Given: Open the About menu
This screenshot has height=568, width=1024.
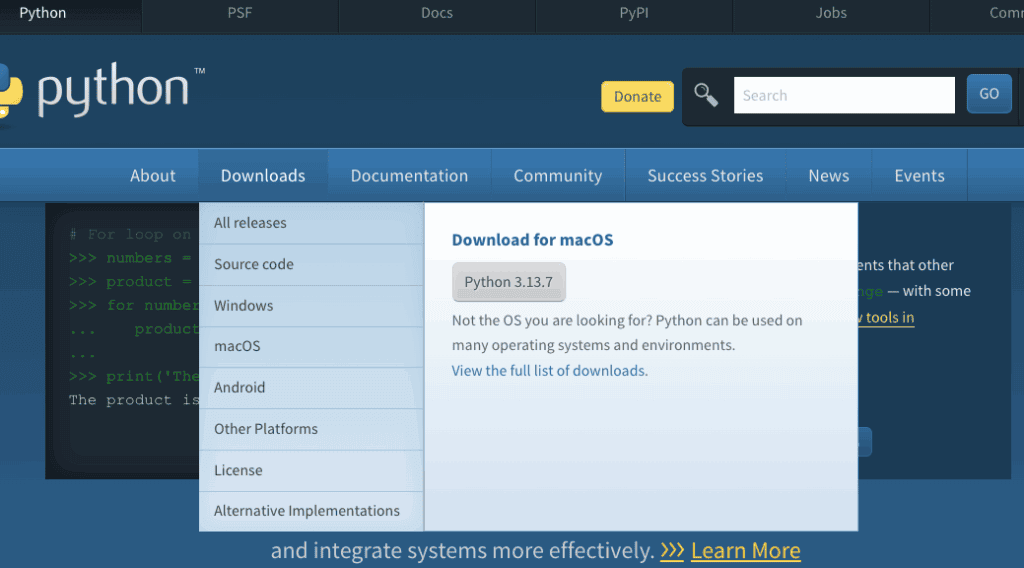Looking at the screenshot, I should [x=153, y=176].
